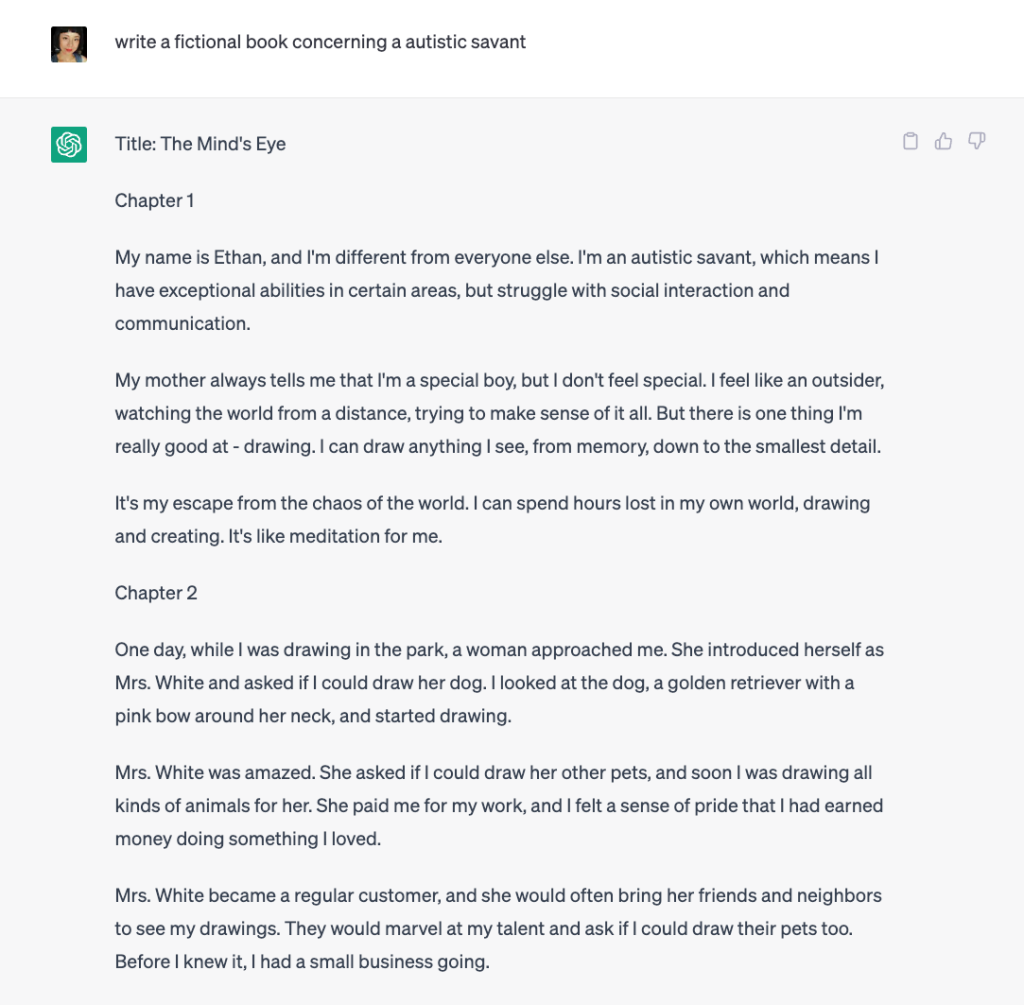The width and height of the screenshot is (1024, 1005).
Task: Click the paragraph starting "My mother always tells"
Action: 499,414
